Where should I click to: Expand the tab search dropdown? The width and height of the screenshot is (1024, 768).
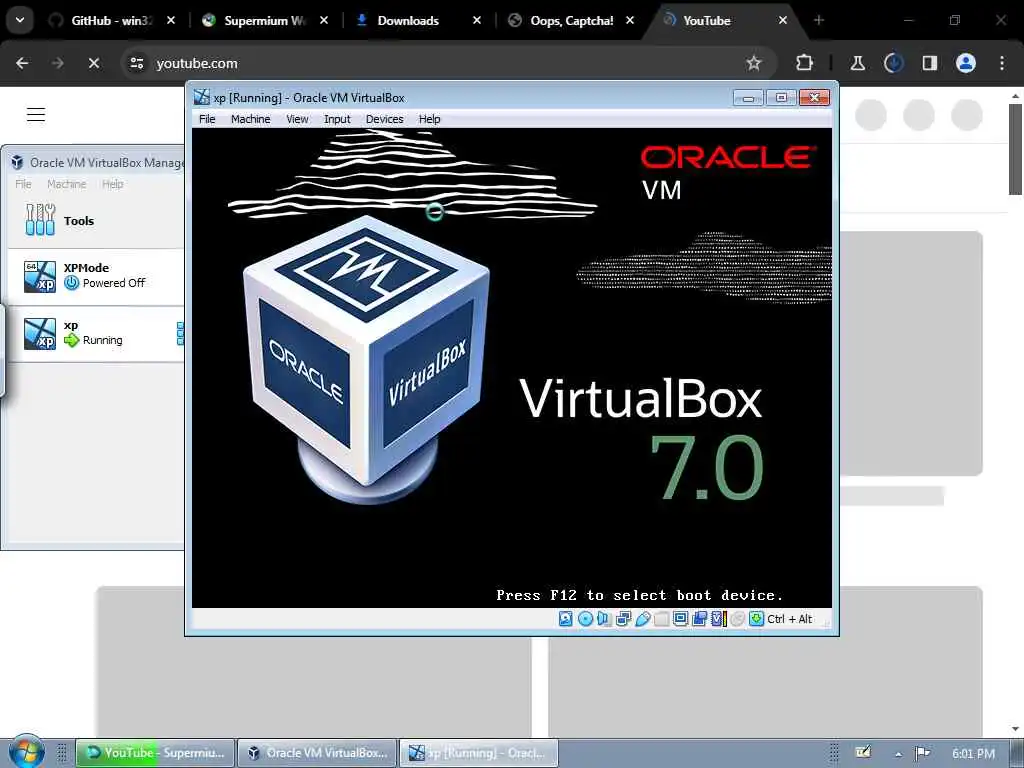pyautogui.click(x=20, y=20)
